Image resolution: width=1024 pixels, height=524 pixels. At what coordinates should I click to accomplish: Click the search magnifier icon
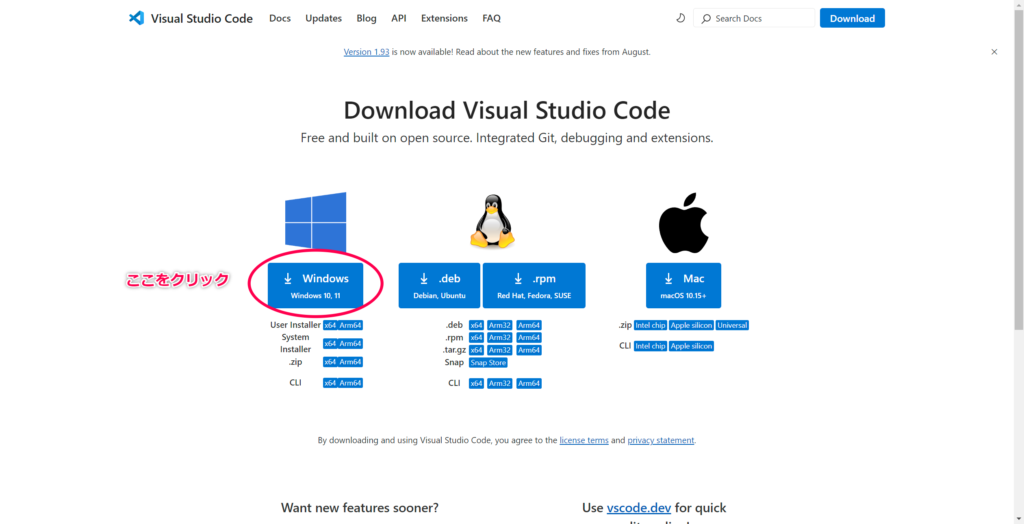coord(706,18)
